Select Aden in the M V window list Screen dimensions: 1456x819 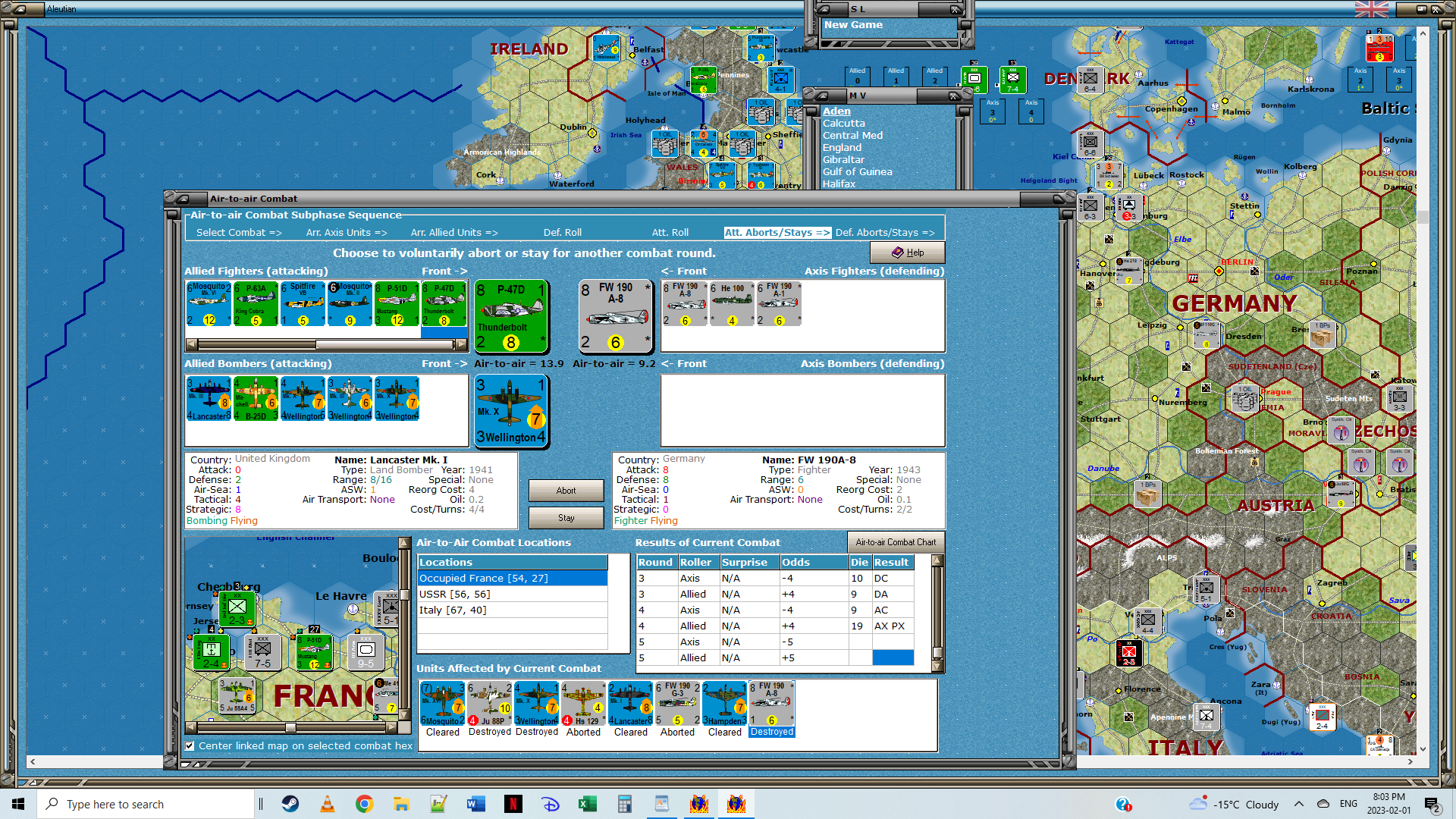coord(836,111)
